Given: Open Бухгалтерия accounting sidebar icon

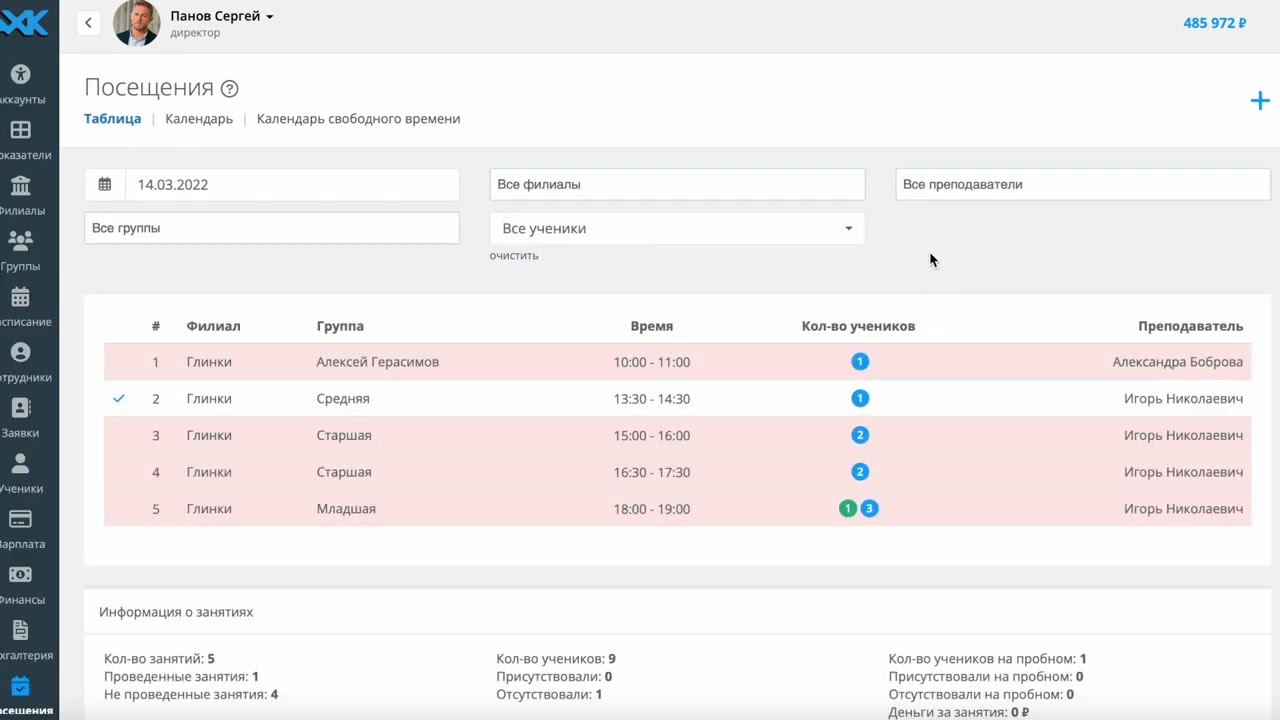Looking at the screenshot, I should pyautogui.click(x=20, y=630).
